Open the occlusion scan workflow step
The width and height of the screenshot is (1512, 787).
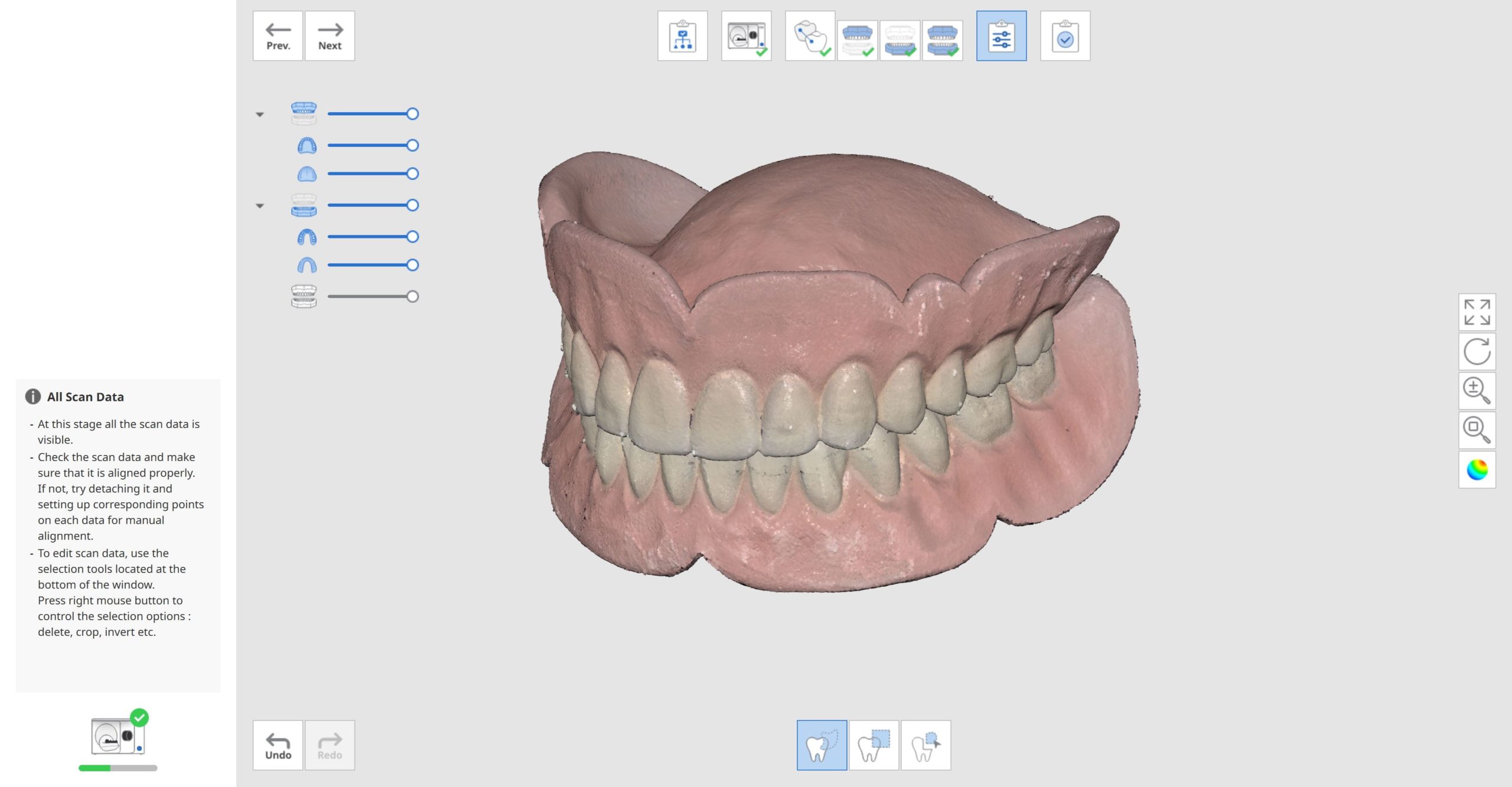point(942,40)
